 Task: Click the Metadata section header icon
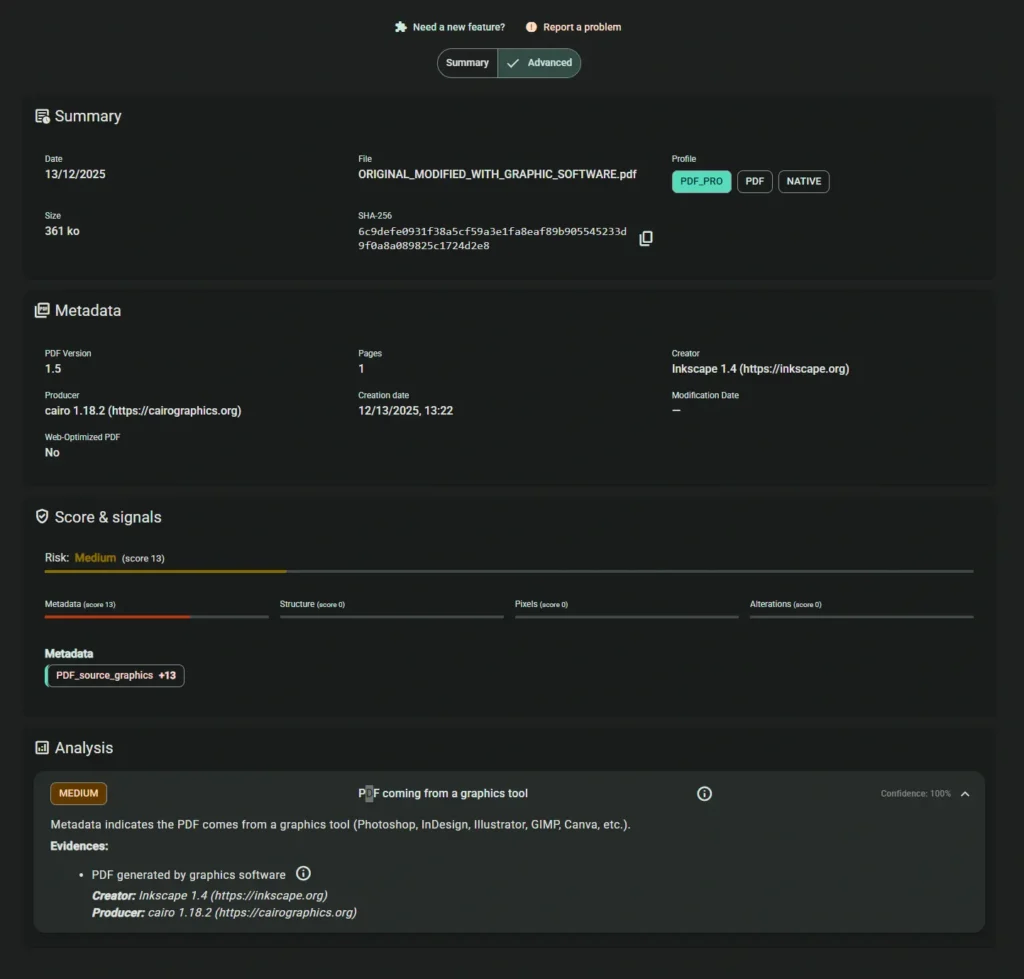pyautogui.click(x=42, y=310)
